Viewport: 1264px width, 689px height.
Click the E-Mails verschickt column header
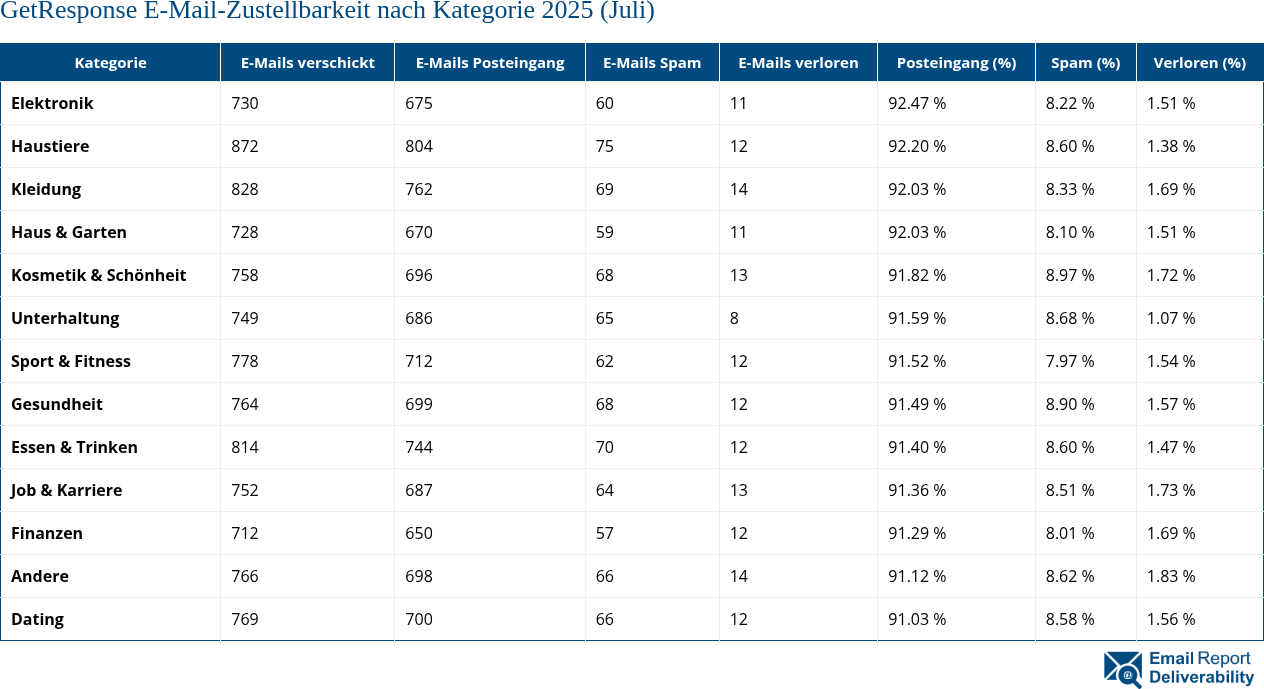(308, 62)
